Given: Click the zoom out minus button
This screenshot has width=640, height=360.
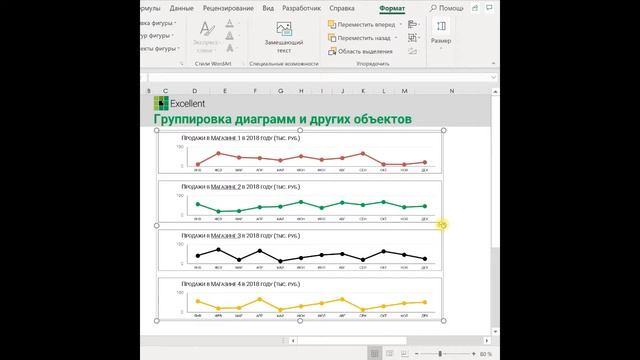Looking at the screenshot, I should [x=416, y=354].
